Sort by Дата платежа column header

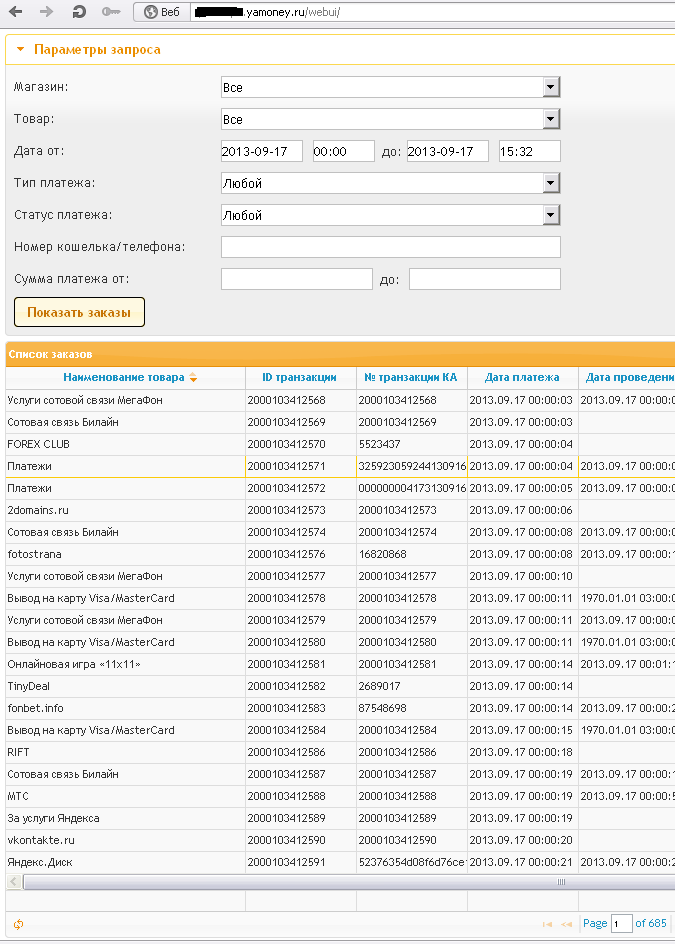tap(522, 377)
